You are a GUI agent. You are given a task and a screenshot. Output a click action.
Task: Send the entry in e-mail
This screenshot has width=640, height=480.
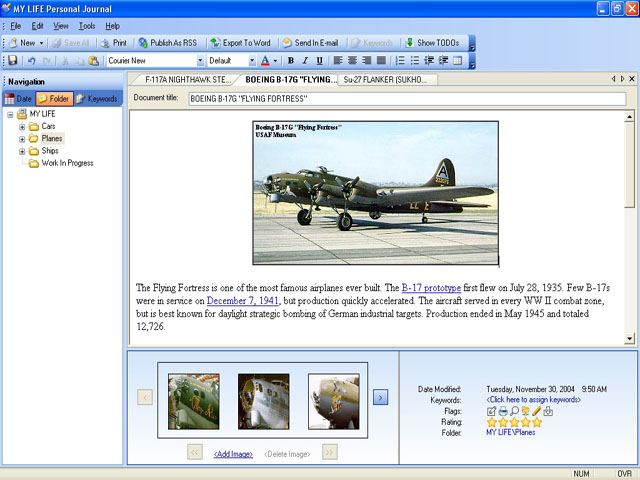pos(311,43)
